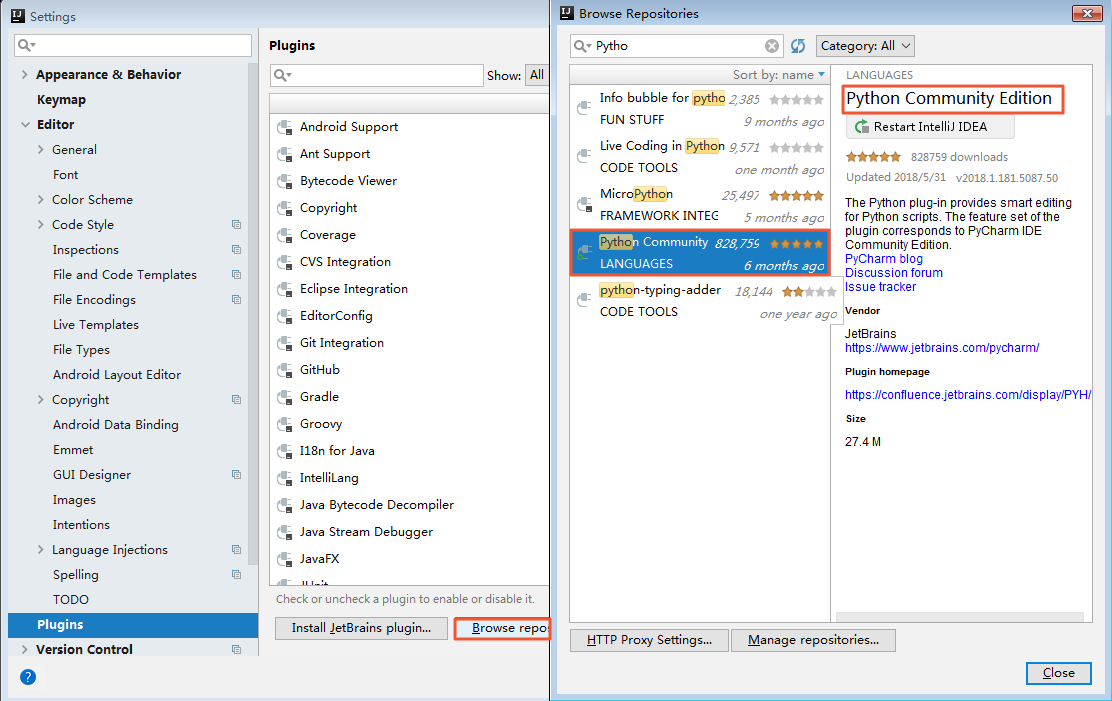The image size is (1112, 701).
Task: Open the jetbrains.com/pycharm vendor link
Action: coord(942,348)
